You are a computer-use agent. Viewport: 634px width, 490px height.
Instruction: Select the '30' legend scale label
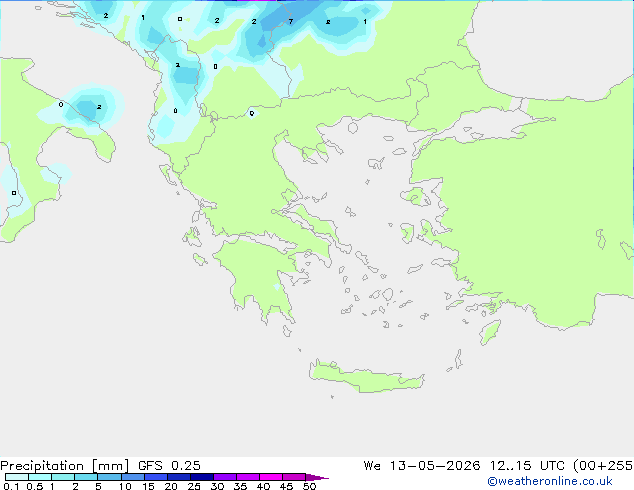tap(217, 486)
